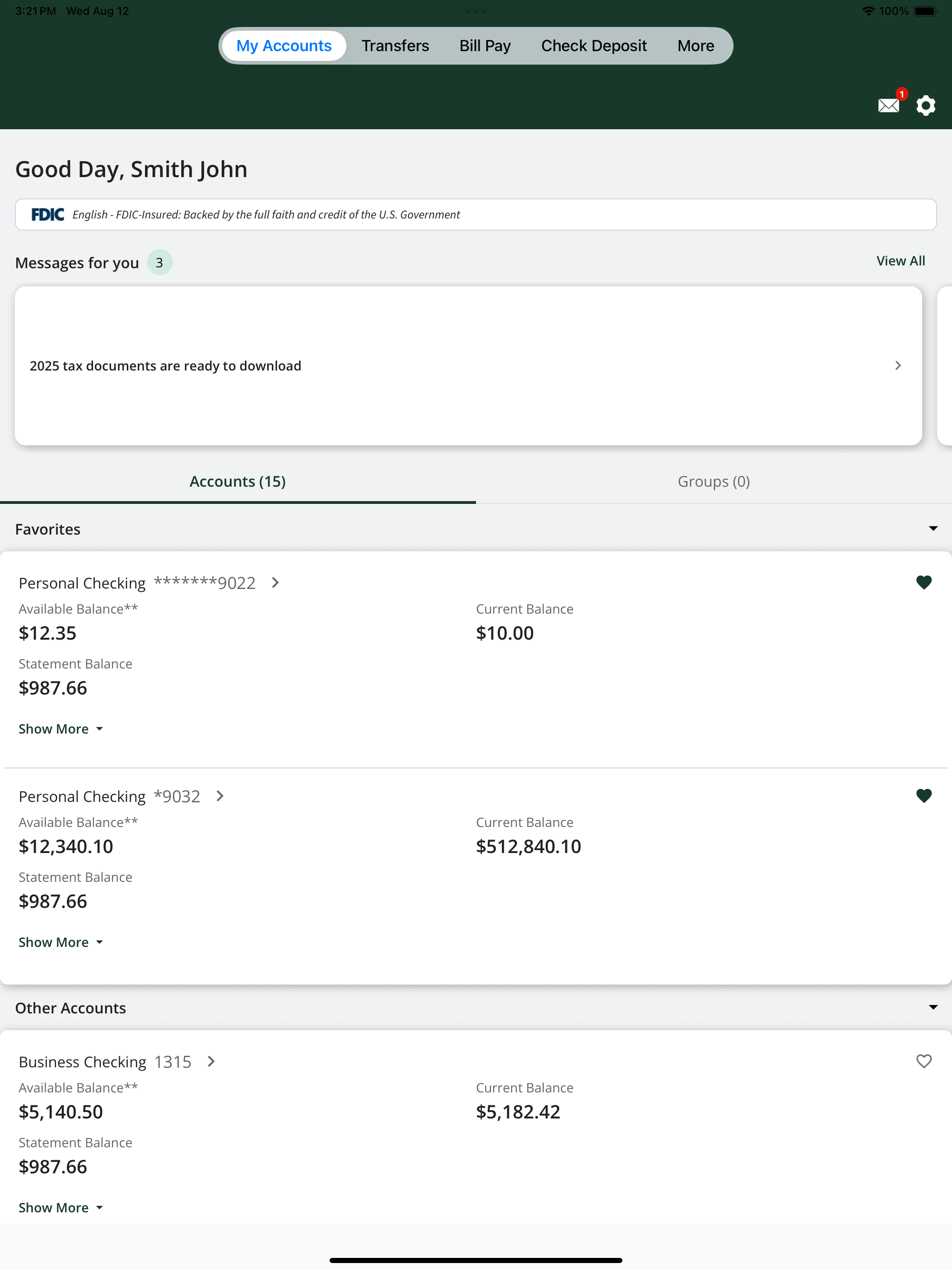This screenshot has width=952, height=1270.
Task: Open the Transfers tab
Action: pos(395,46)
